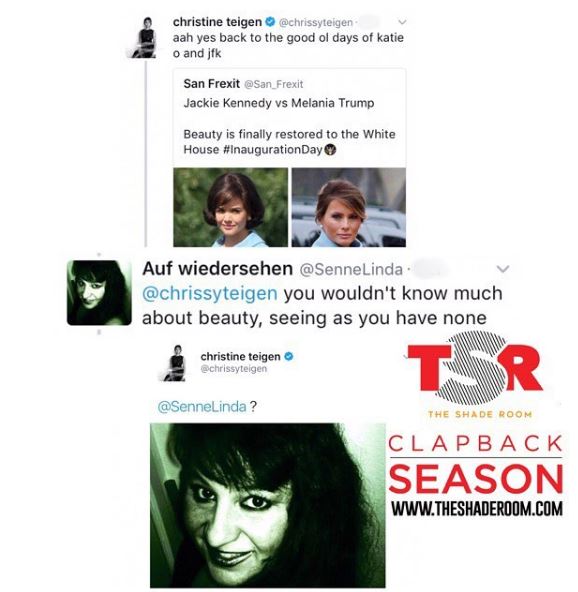Click the verified badge beside christine teigen's top tweet
Image resolution: width=578 pixels, height=592 pixels.
[x=270, y=22]
